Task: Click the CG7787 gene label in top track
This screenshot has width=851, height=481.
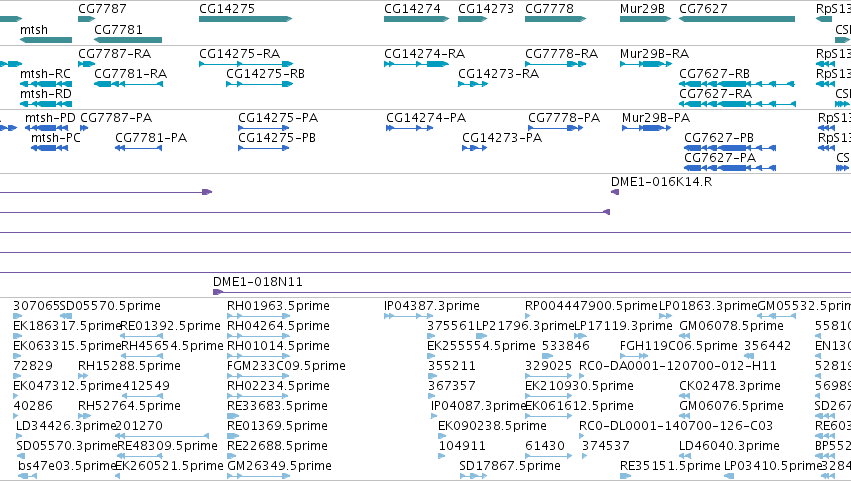Action: click(x=102, y=9)
